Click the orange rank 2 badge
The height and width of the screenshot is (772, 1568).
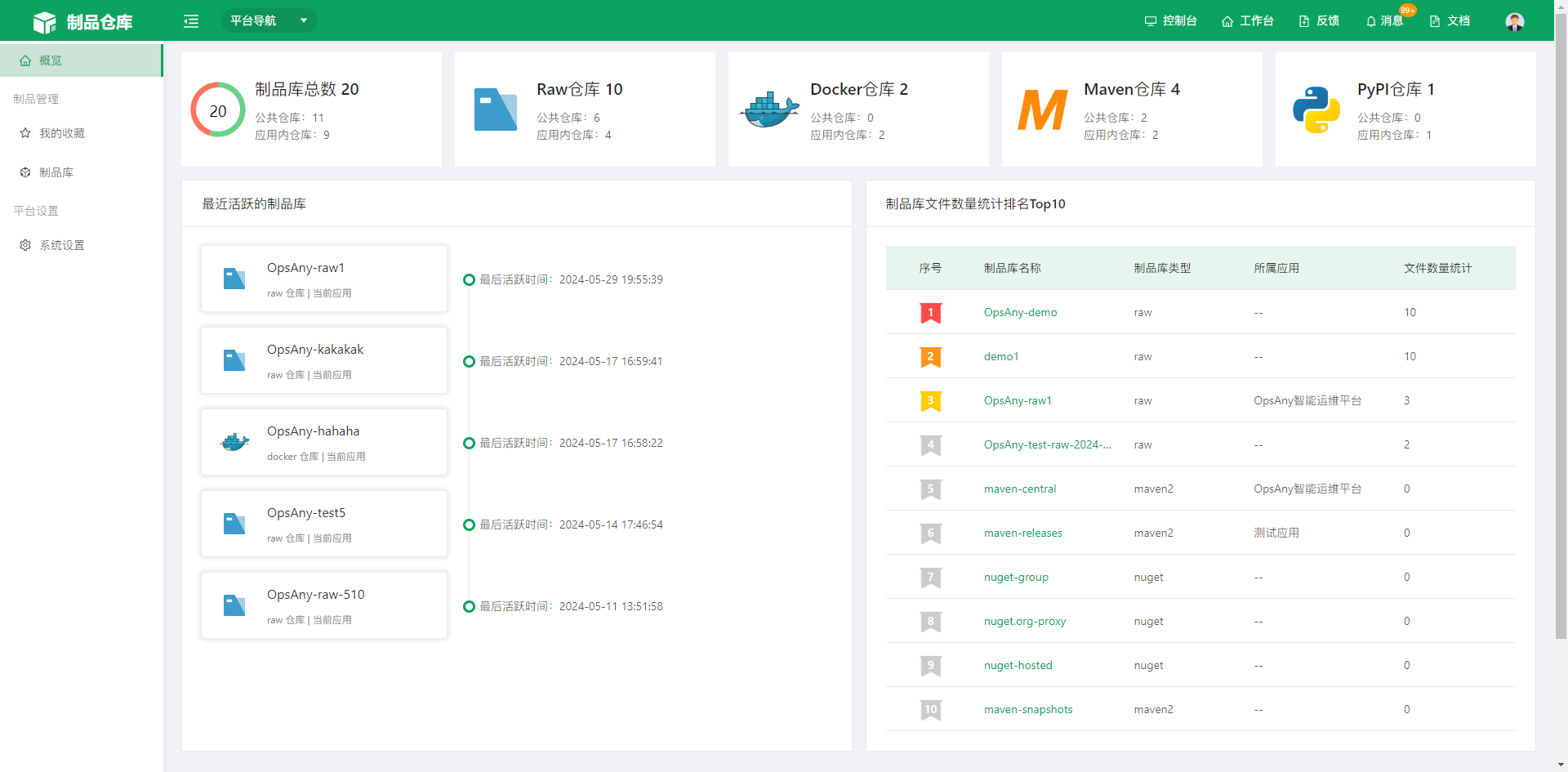click(930, 357)
